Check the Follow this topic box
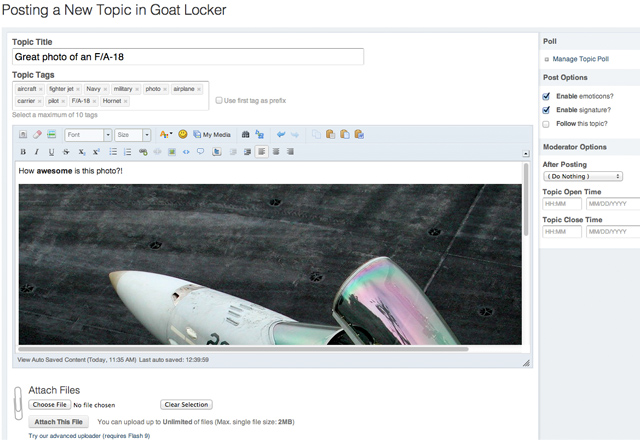Image resolution: width=640 pixels, height=440 pixels. [546, 124]
